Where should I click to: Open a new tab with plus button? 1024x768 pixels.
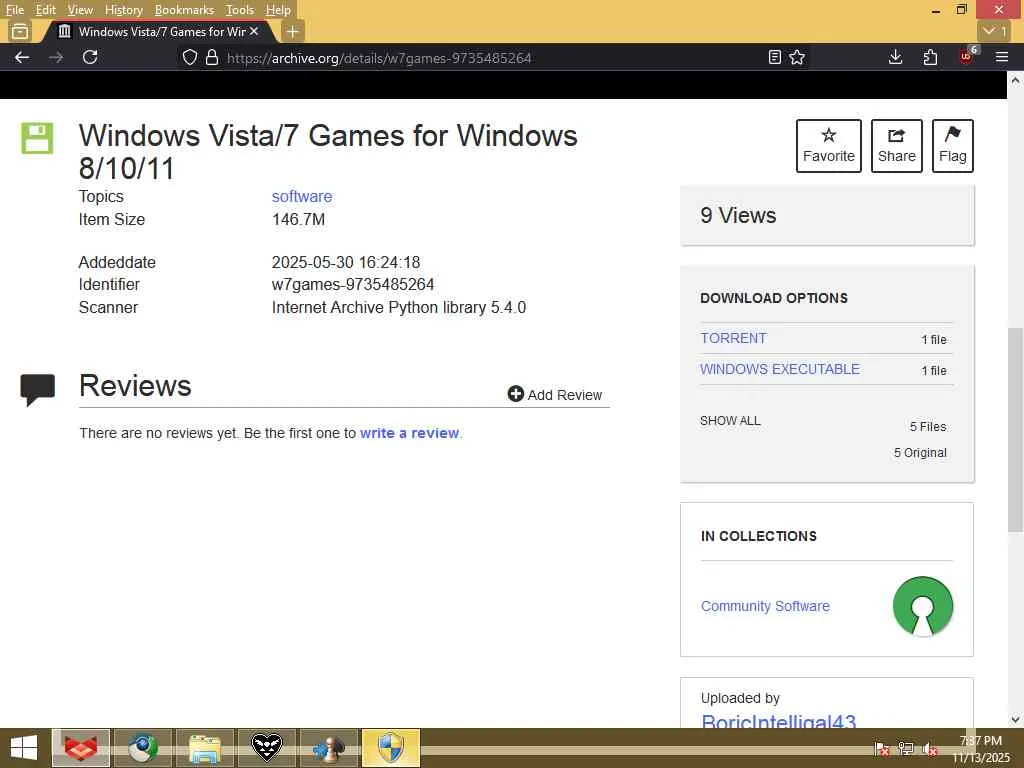tap(293, 31)
